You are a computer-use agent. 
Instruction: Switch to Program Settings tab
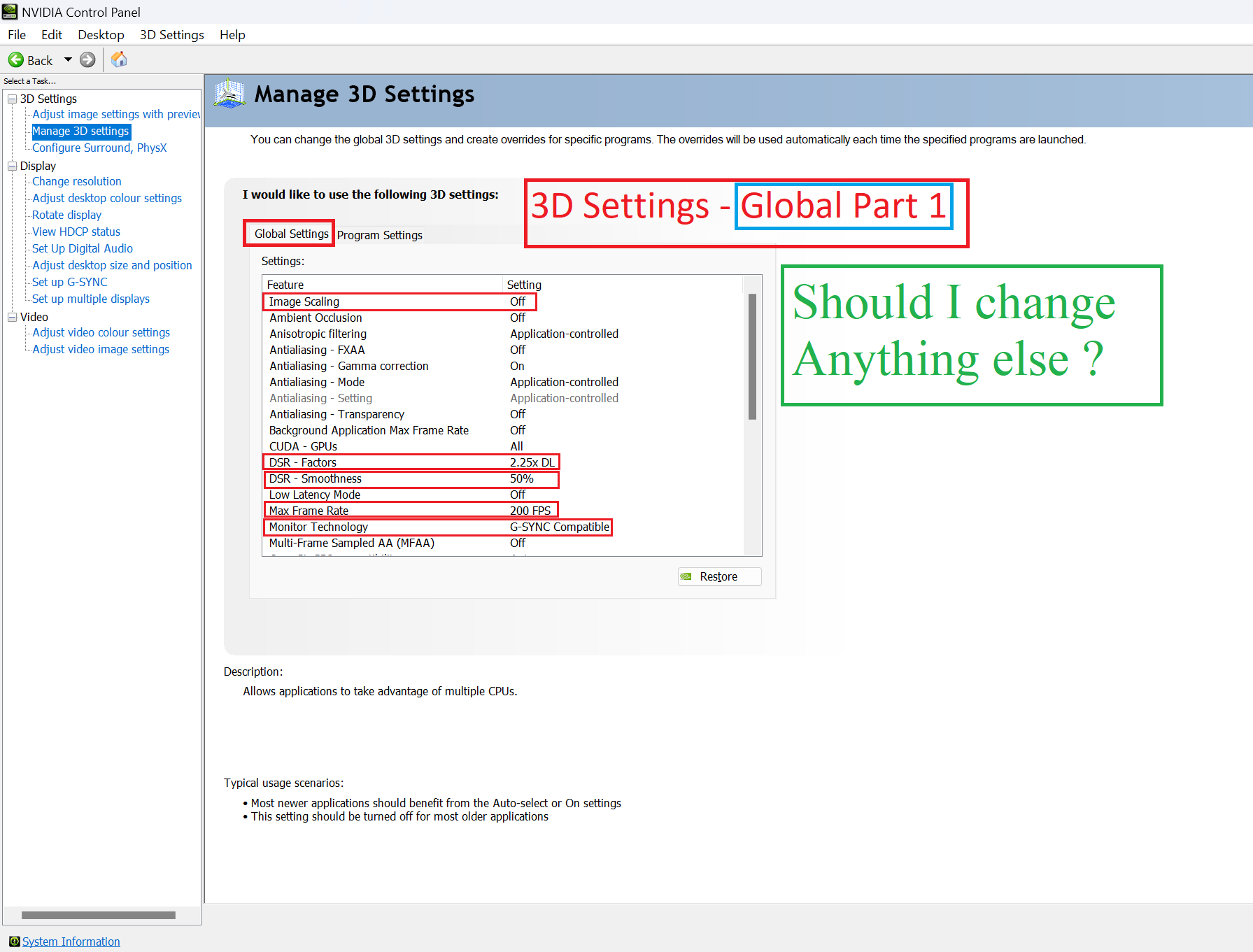pos(380,235)
